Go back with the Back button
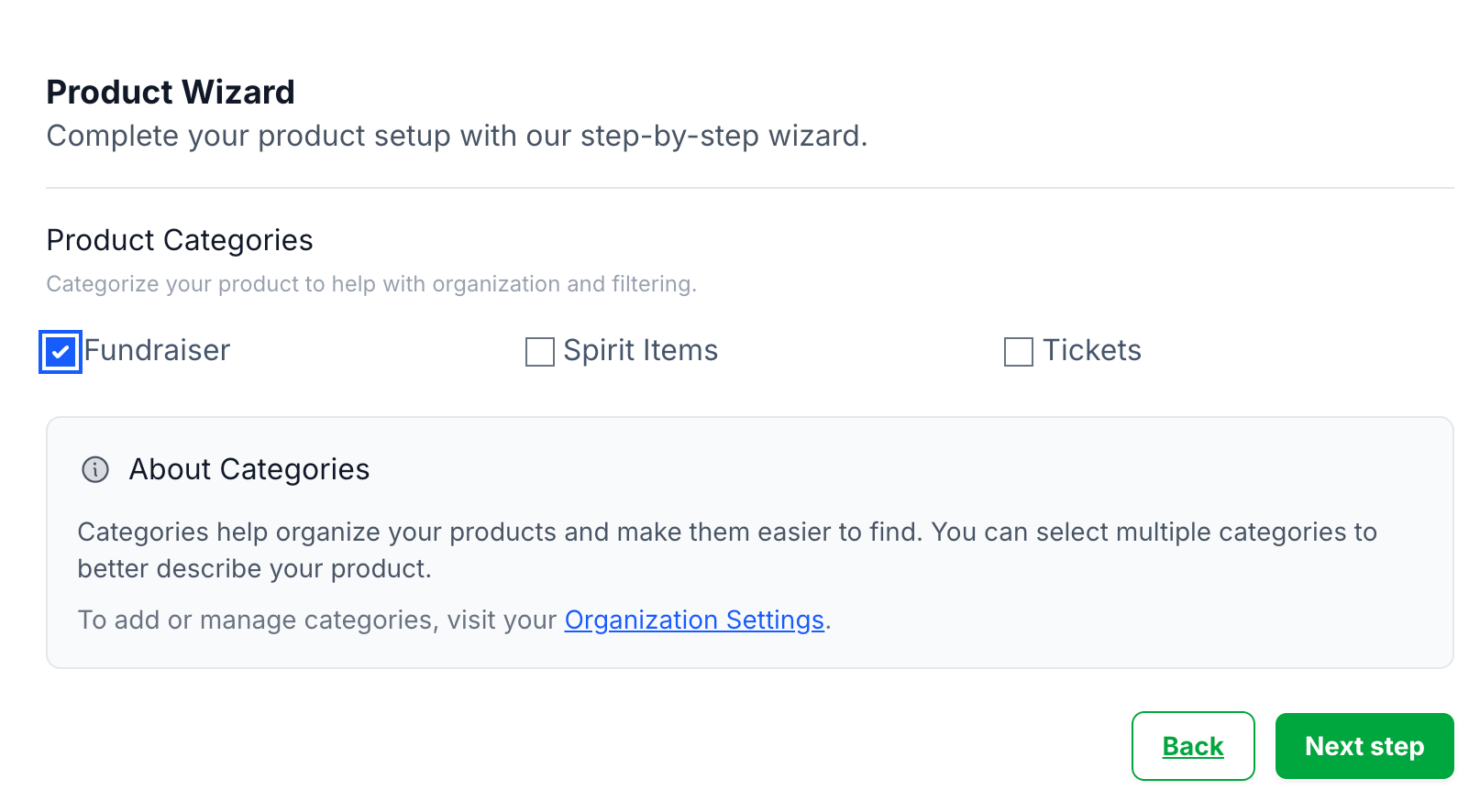Viewport: 1458px width, 812px height. click(x=1192, y=746)
